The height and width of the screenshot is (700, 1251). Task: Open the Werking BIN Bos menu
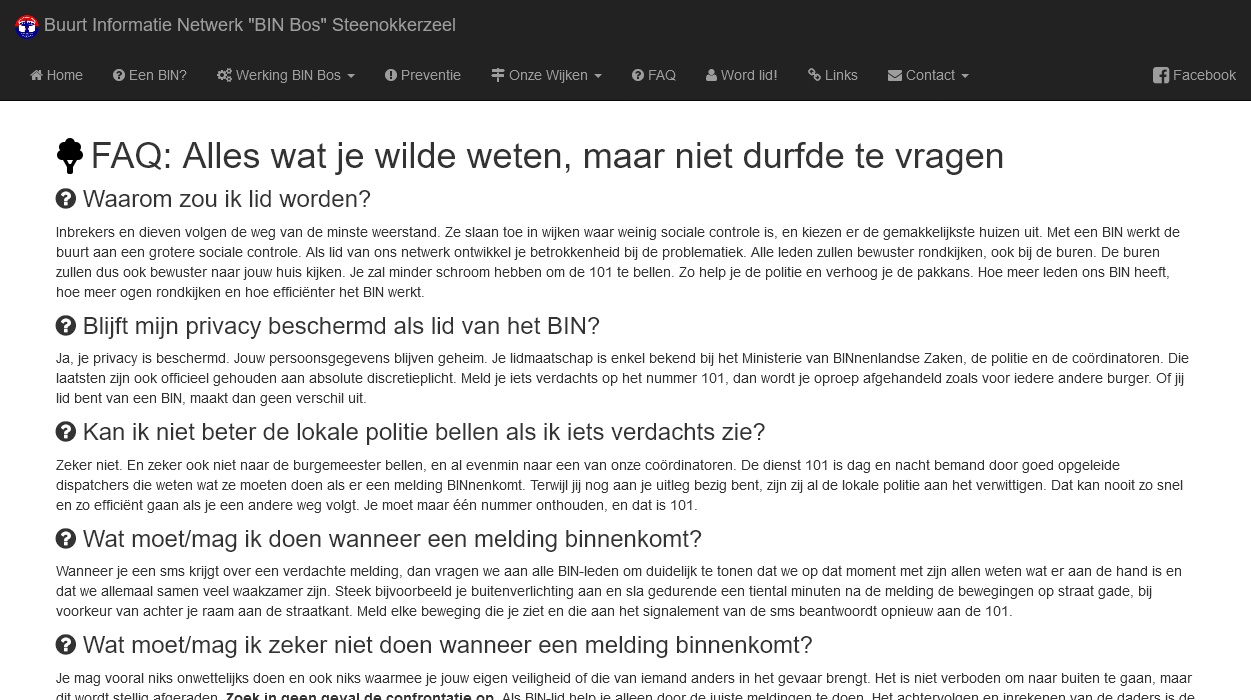(286, 75)
